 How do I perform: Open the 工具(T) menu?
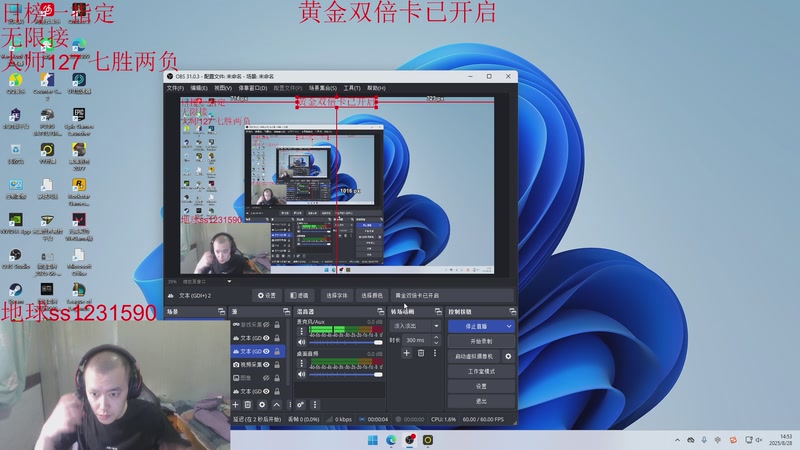click(352, 88)
